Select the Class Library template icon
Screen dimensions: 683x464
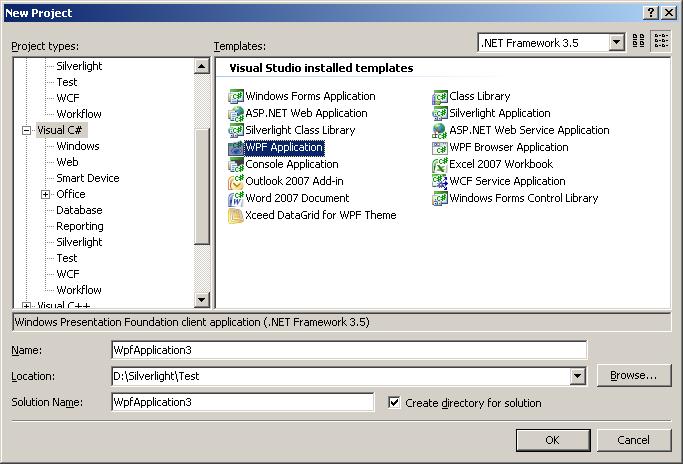click(x=440, y=96)
